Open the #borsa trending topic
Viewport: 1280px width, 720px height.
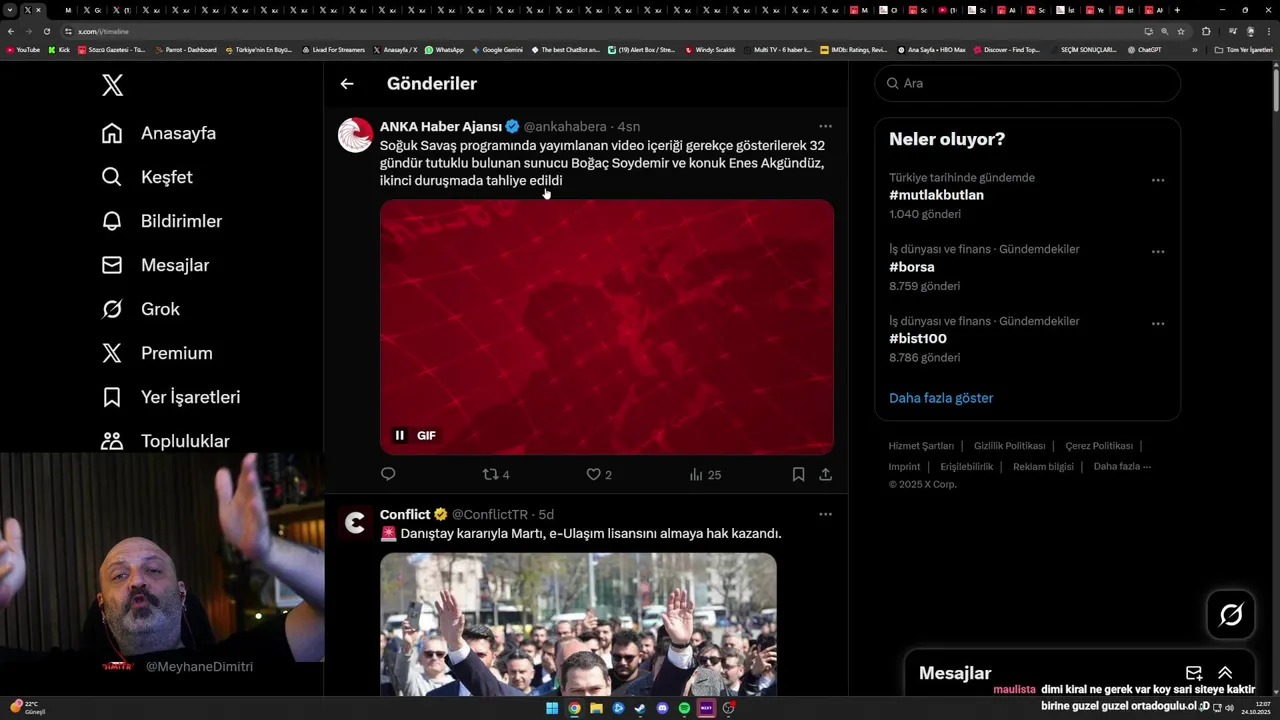912,267
